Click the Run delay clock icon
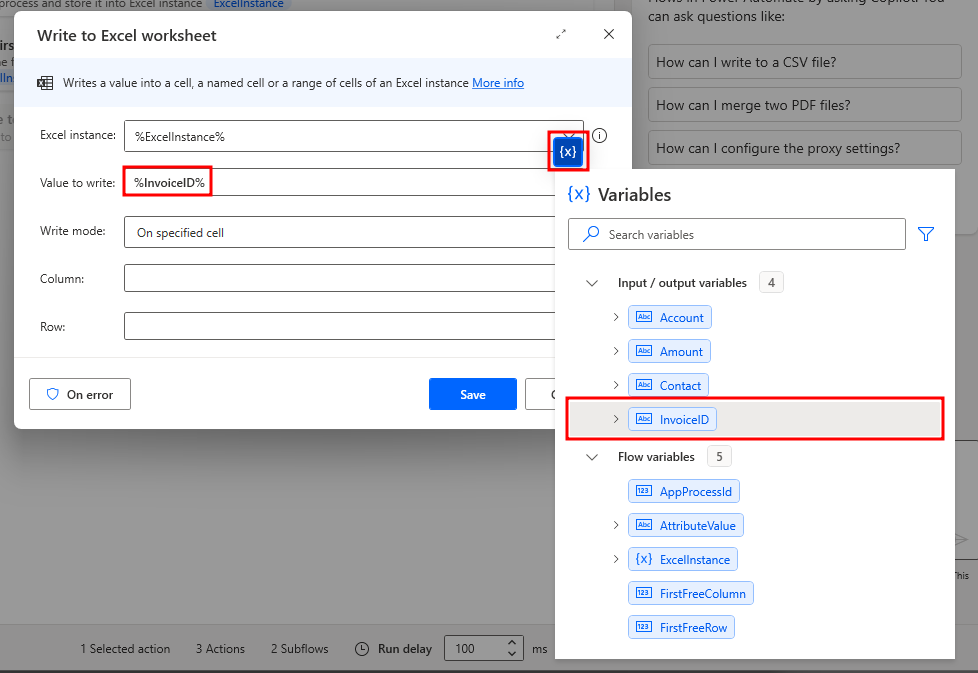The image size is (978, 673). (362, 649)
